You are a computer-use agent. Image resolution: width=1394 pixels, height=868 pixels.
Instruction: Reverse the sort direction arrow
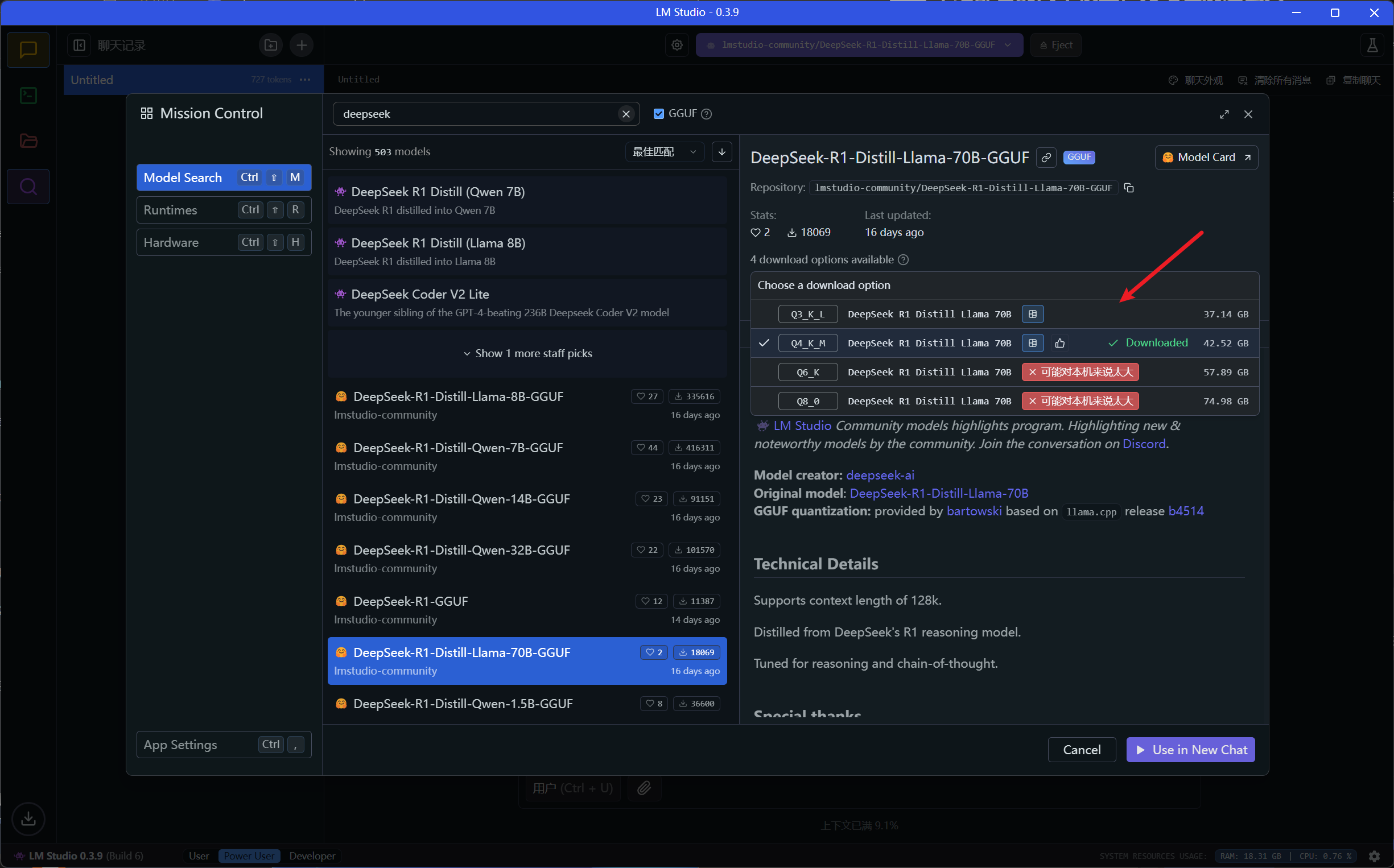(x=721, y=151)
